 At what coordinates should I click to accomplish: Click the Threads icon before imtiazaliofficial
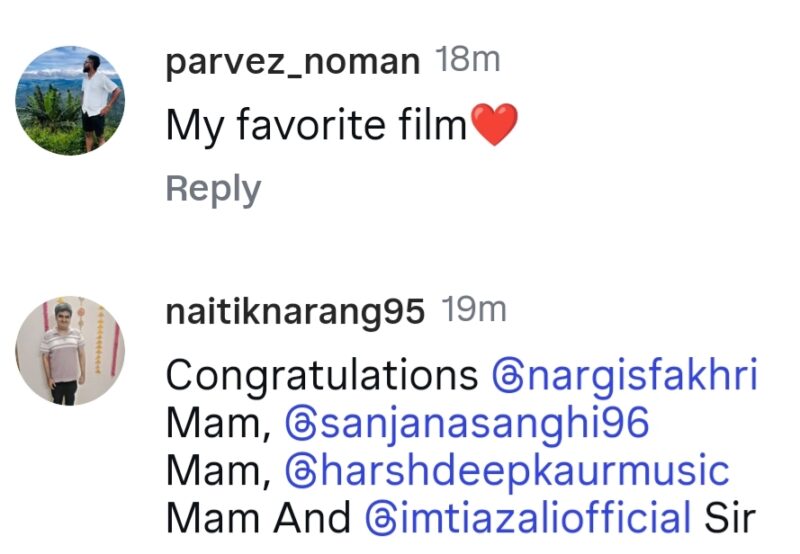tap(379, 518)
